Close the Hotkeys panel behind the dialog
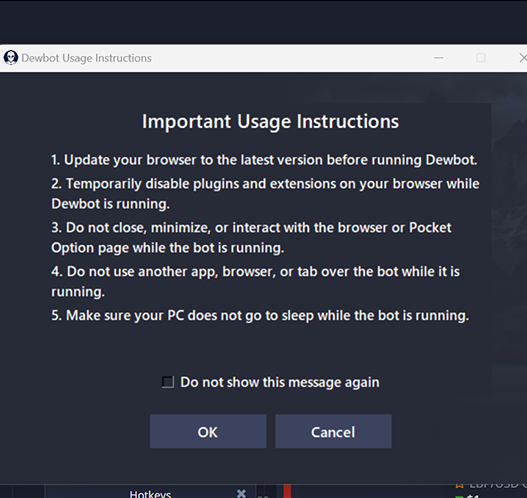The image size is (527, 498). point(241,493)
